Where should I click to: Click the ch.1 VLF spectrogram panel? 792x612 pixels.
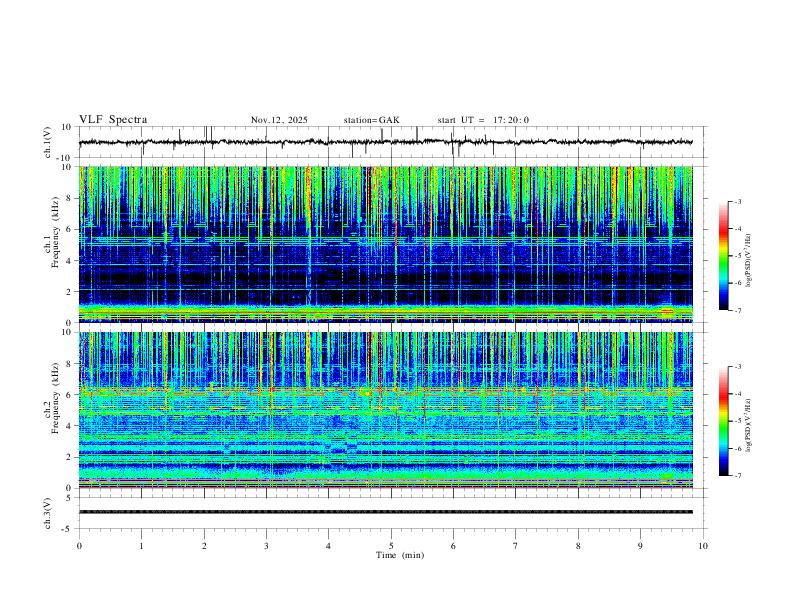pos(386,244)
